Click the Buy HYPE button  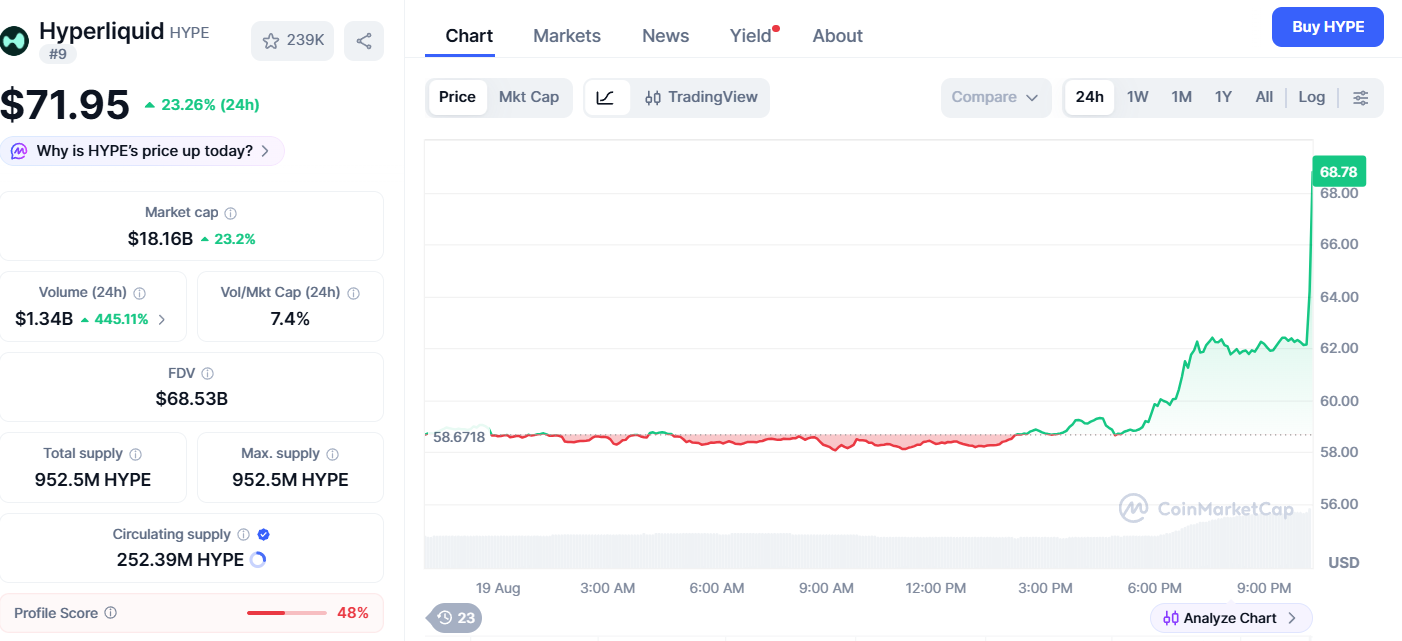pos(1327,27)
